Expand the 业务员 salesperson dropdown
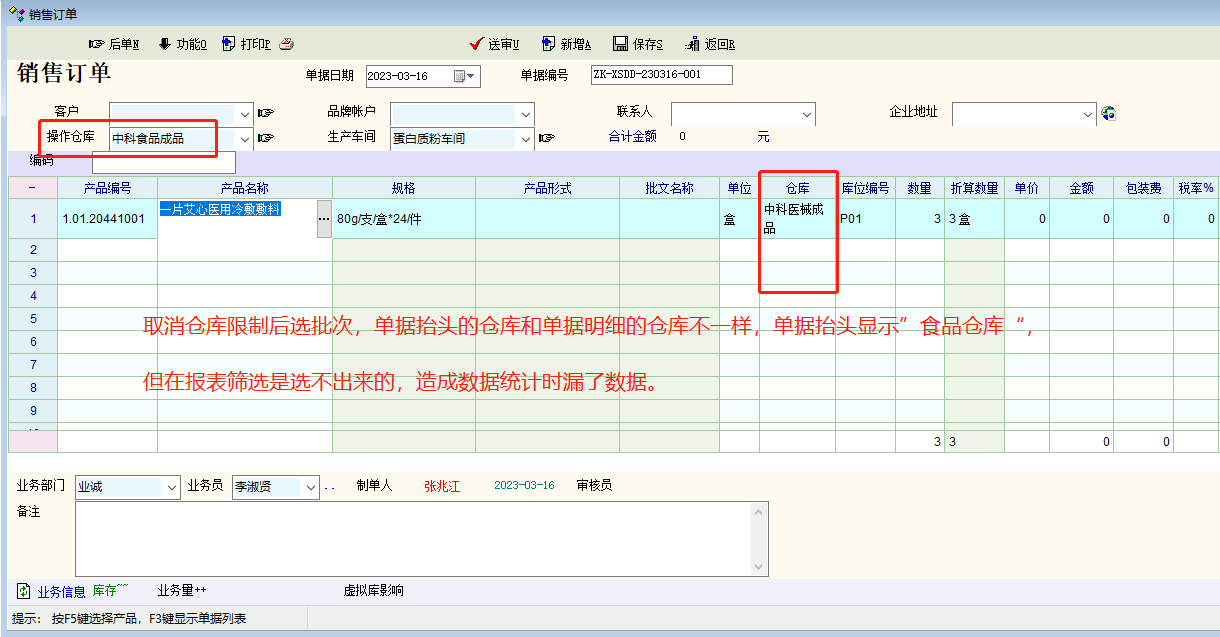This screenshot has height=637, width=1220. pyautogui.click(x=310, y=487)
